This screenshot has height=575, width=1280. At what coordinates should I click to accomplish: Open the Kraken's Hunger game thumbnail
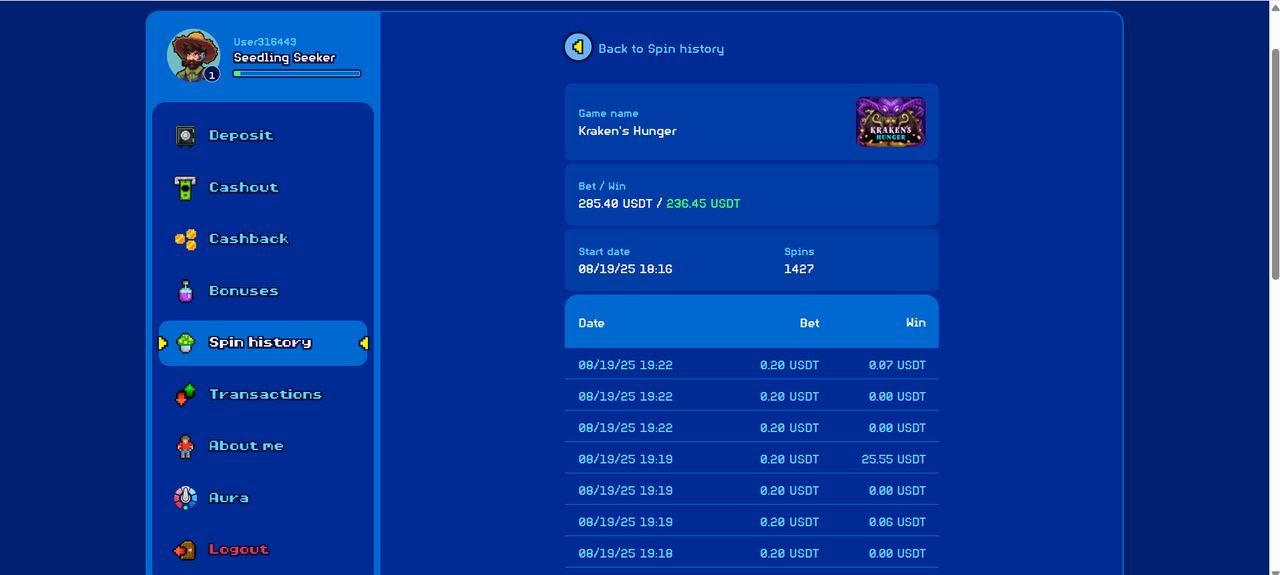[890, 122]
